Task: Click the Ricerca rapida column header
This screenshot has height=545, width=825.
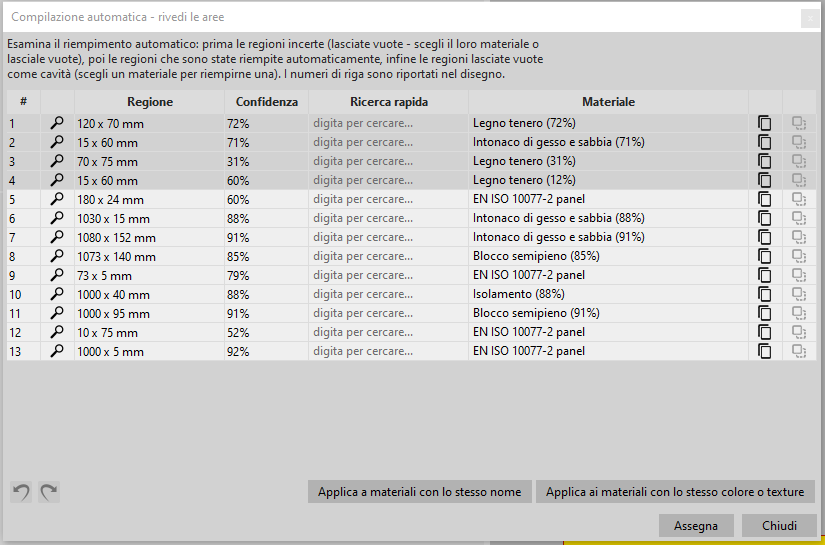Action: (x=388, y=102)
